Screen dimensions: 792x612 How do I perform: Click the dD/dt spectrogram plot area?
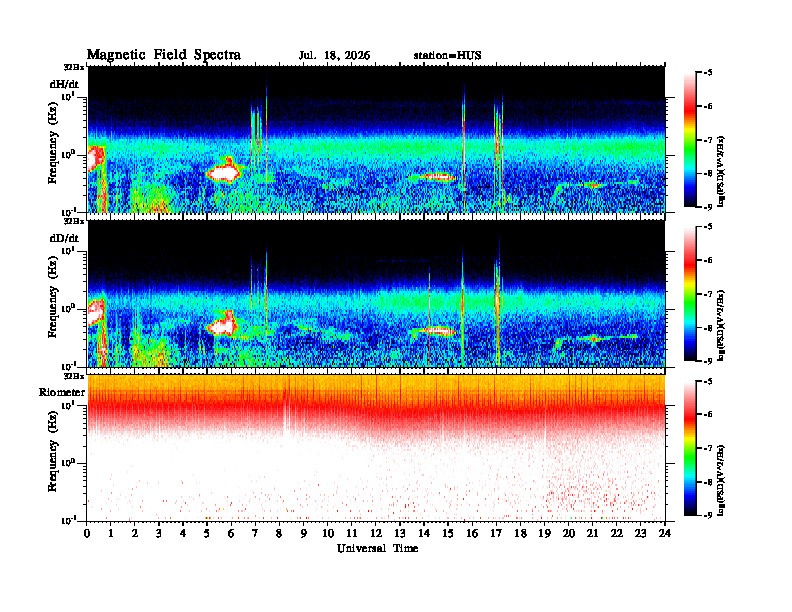click(376, 294)
